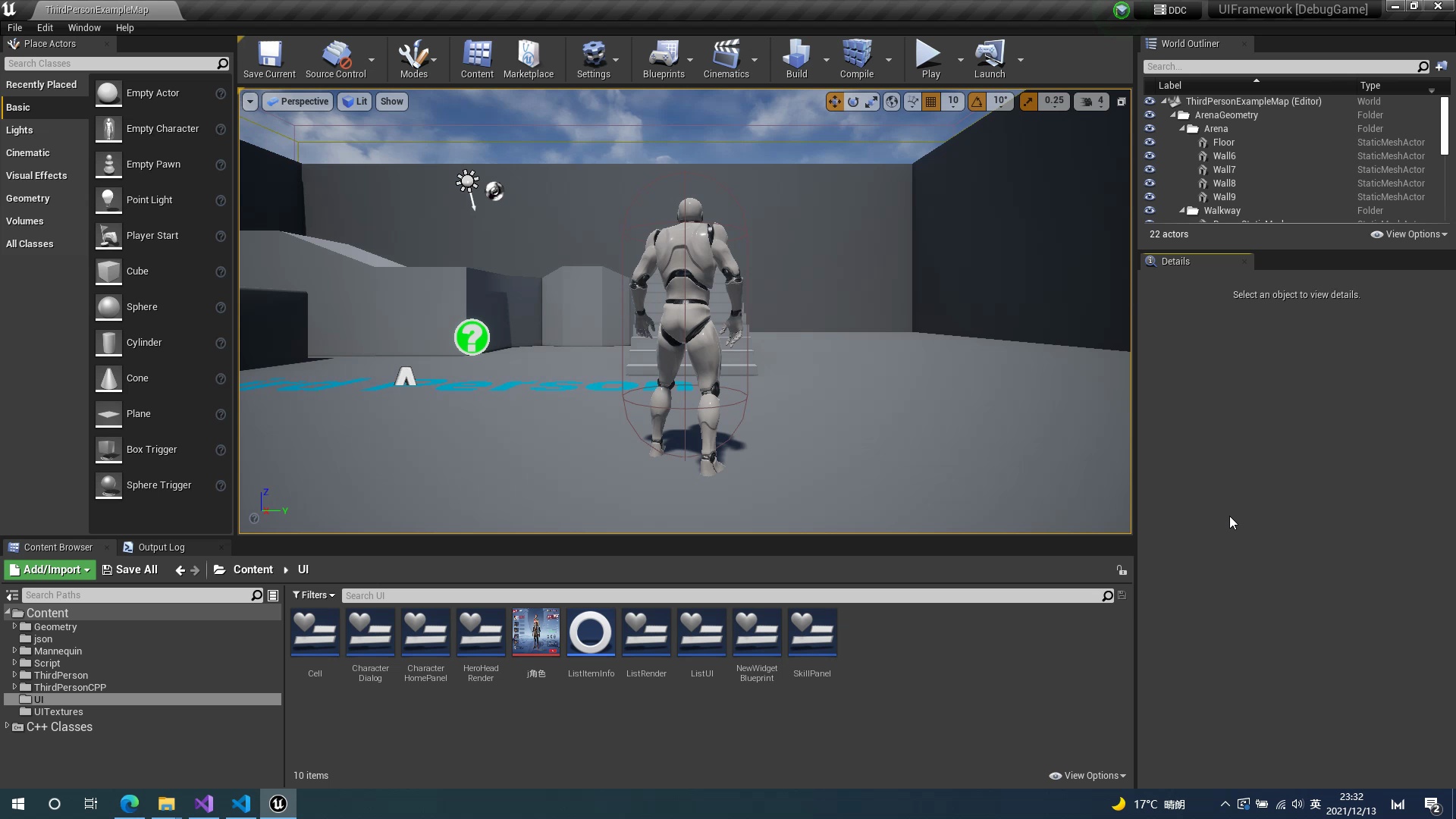
Task: Click the Windows Start button
Action: pyautogui.click(x=18, y=804)
